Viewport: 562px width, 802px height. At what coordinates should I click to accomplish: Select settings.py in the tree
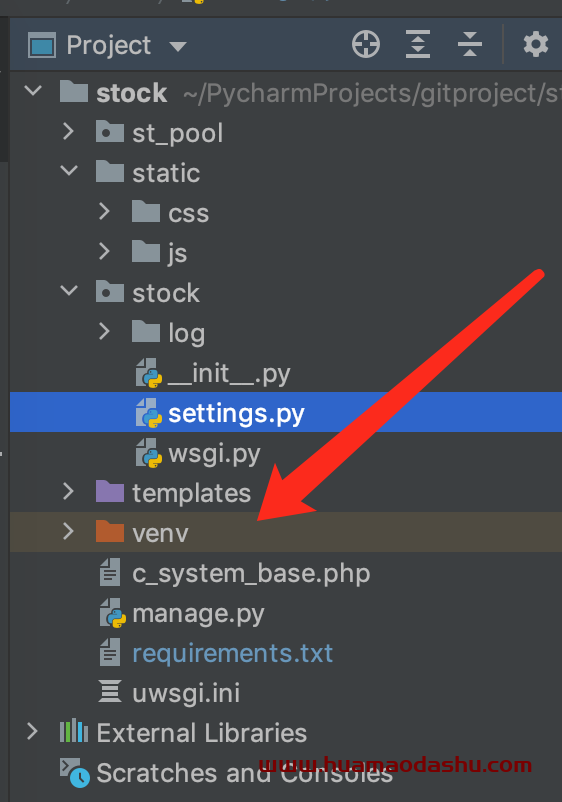(x=286, y=412)
